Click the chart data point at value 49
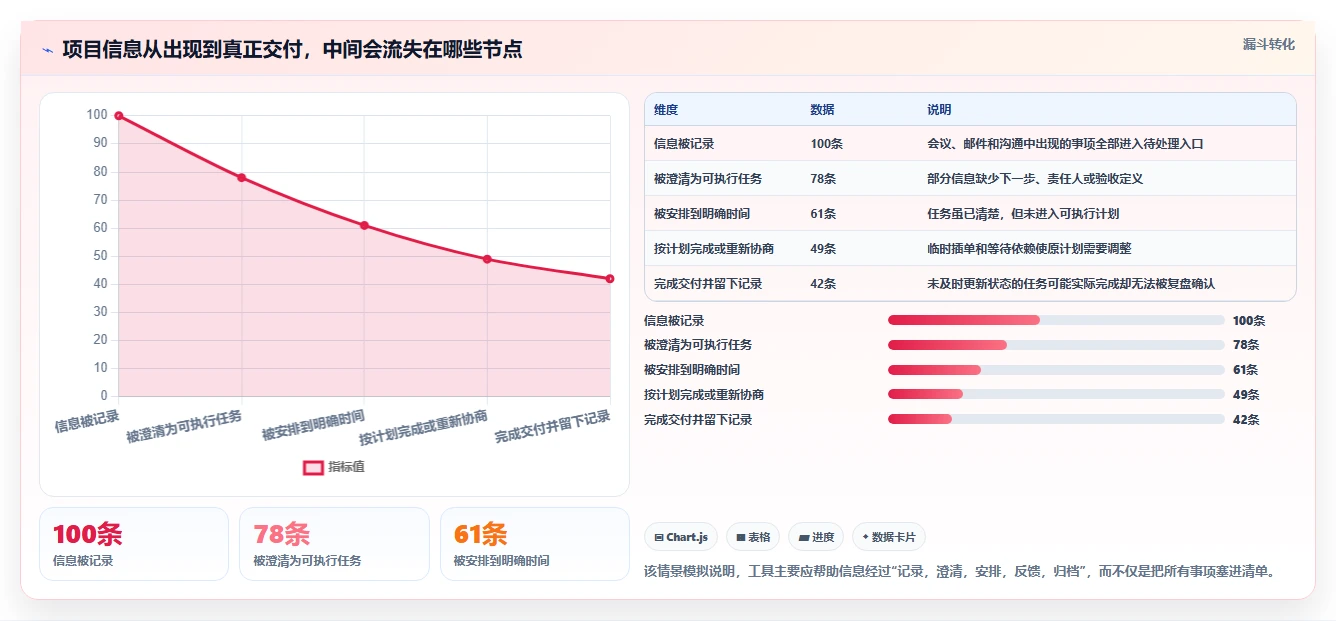1336x621 pixels. pyautogui.click(x=487, y=259)
